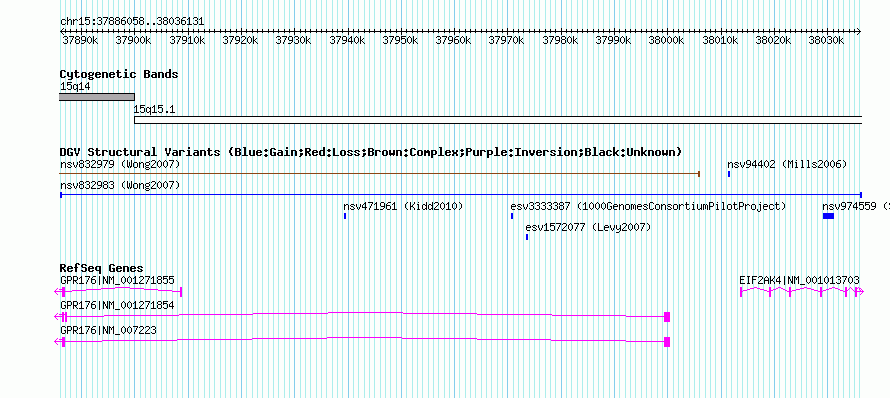Click the blue nsv832983 gain variant line
Screen dimensions: 890x398
click(x=461, y=195)
